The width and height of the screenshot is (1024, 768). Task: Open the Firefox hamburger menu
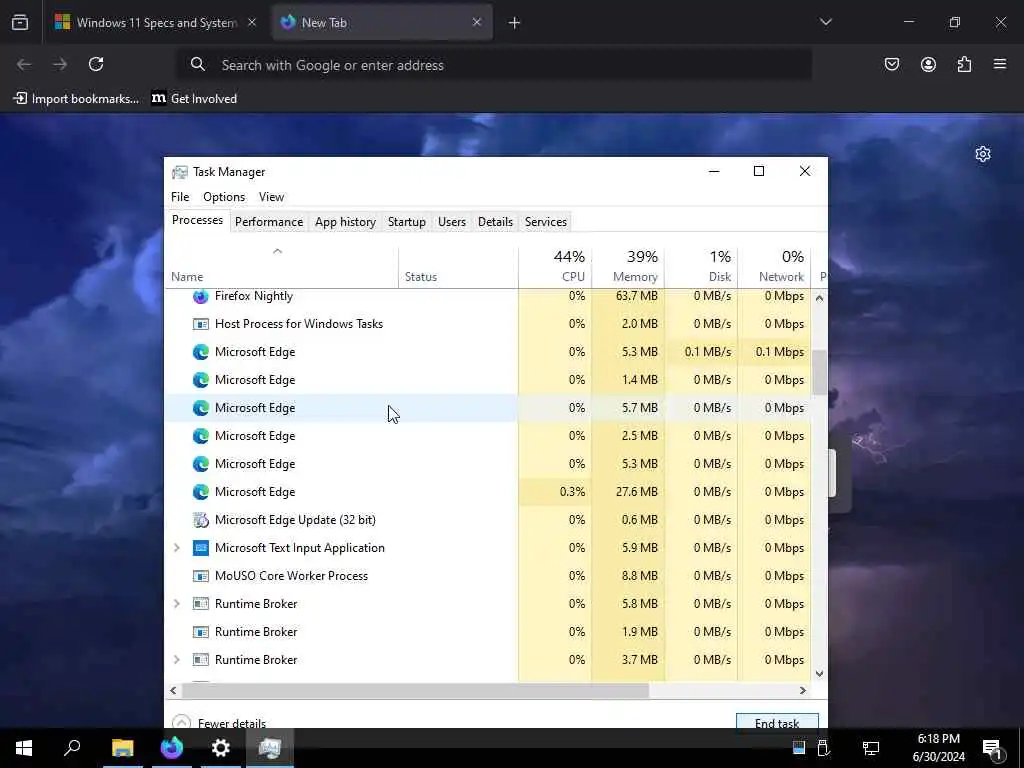[x=1000, y=64]
